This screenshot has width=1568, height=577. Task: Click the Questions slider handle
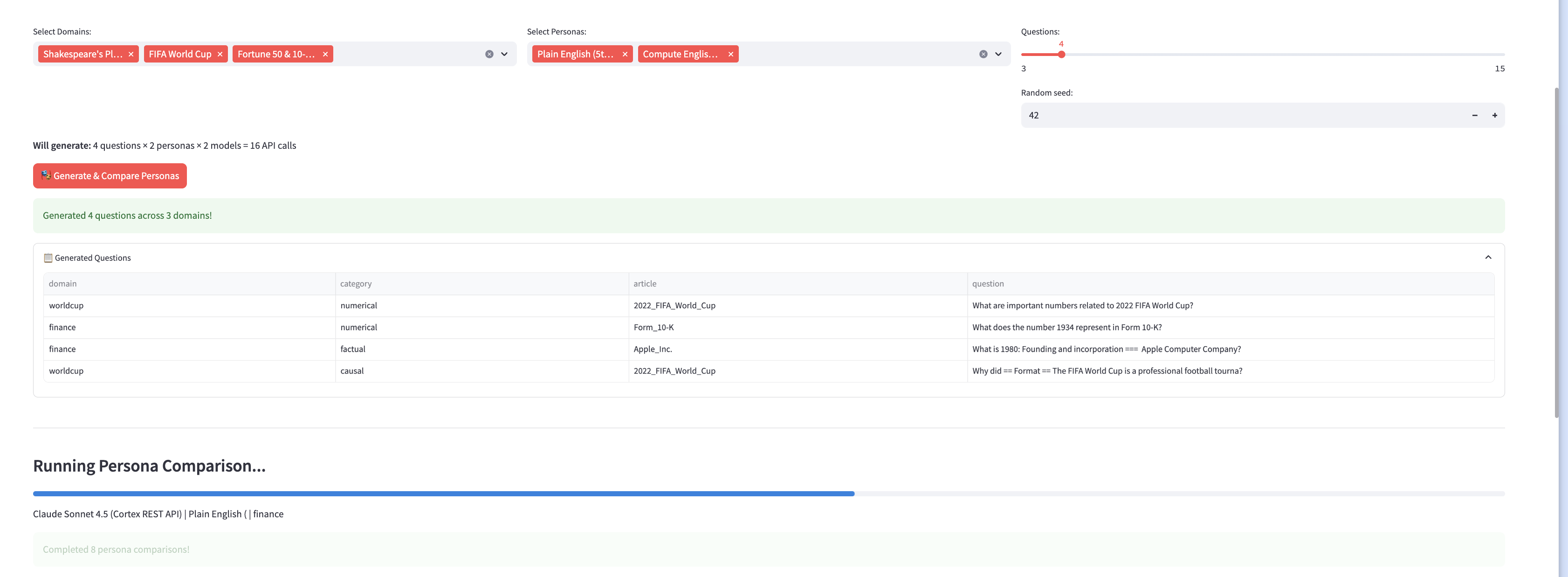click(x=1061, y=55)
